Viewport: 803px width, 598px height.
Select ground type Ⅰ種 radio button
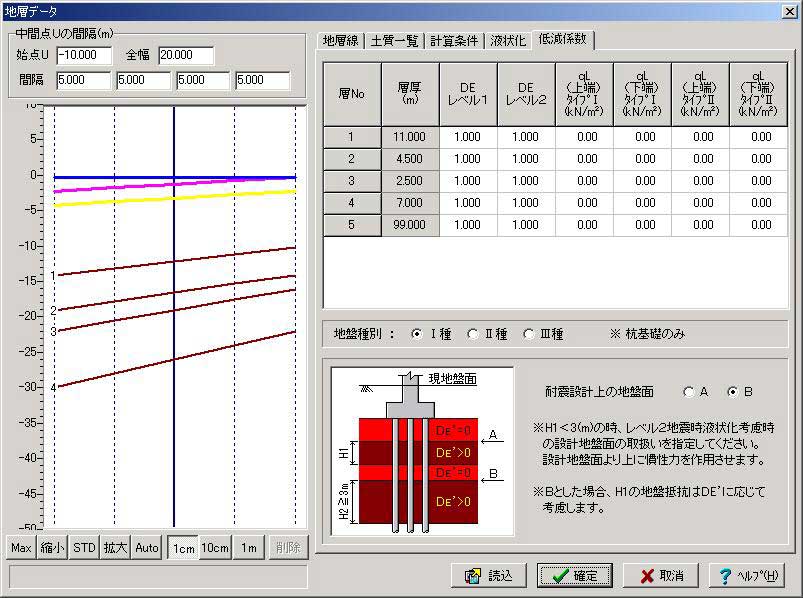(x=417, y=334)
